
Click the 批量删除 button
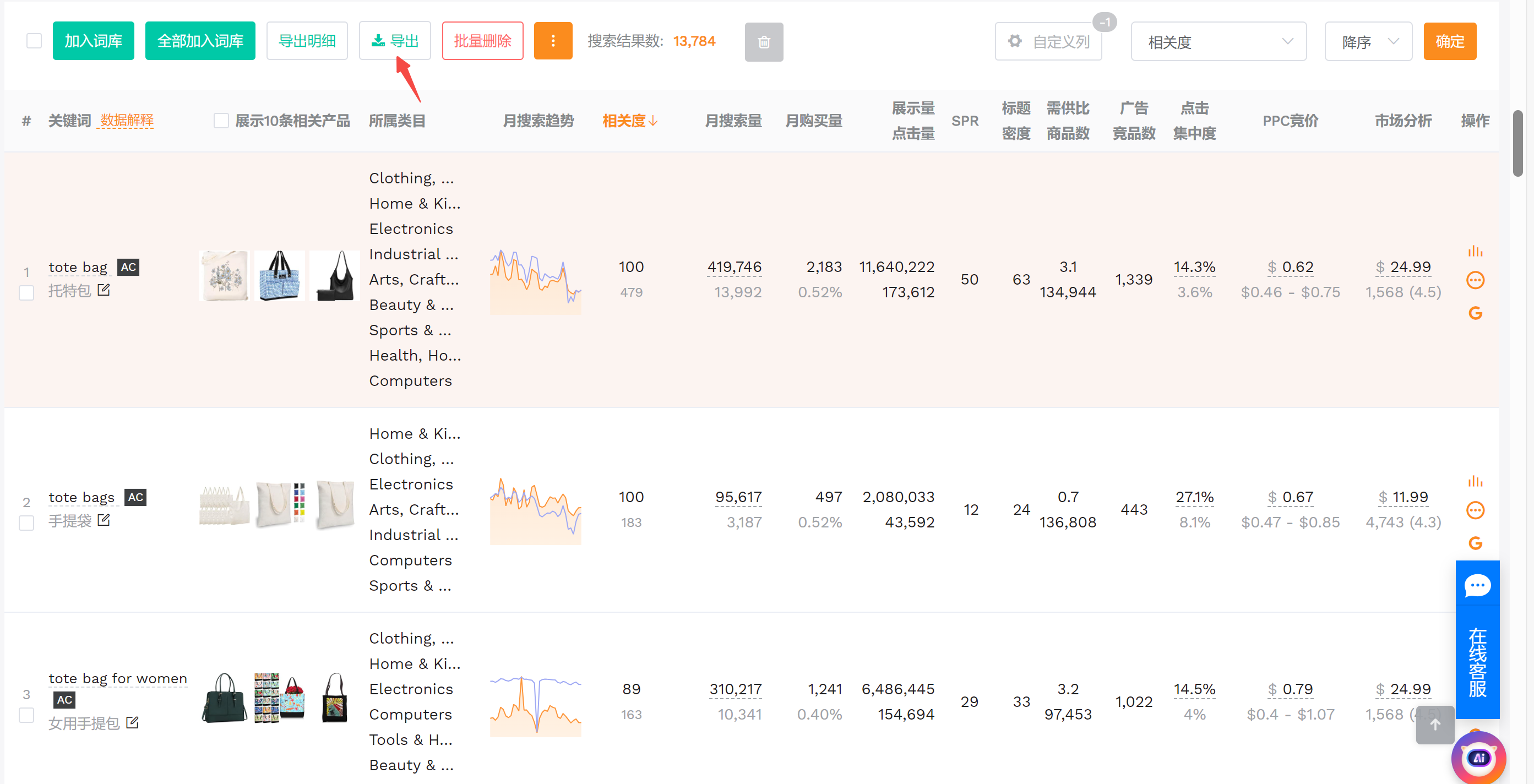pyautogui.click(x=482, y=41)
